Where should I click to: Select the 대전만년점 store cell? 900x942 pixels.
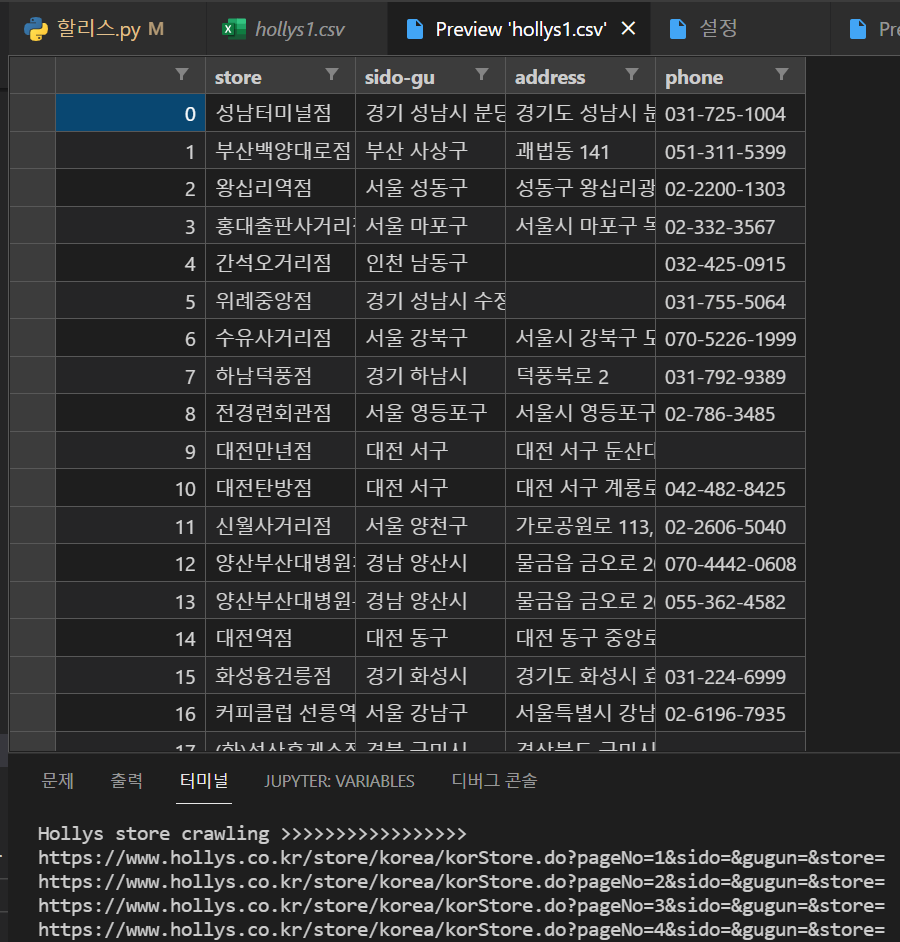tap(281, 451)
